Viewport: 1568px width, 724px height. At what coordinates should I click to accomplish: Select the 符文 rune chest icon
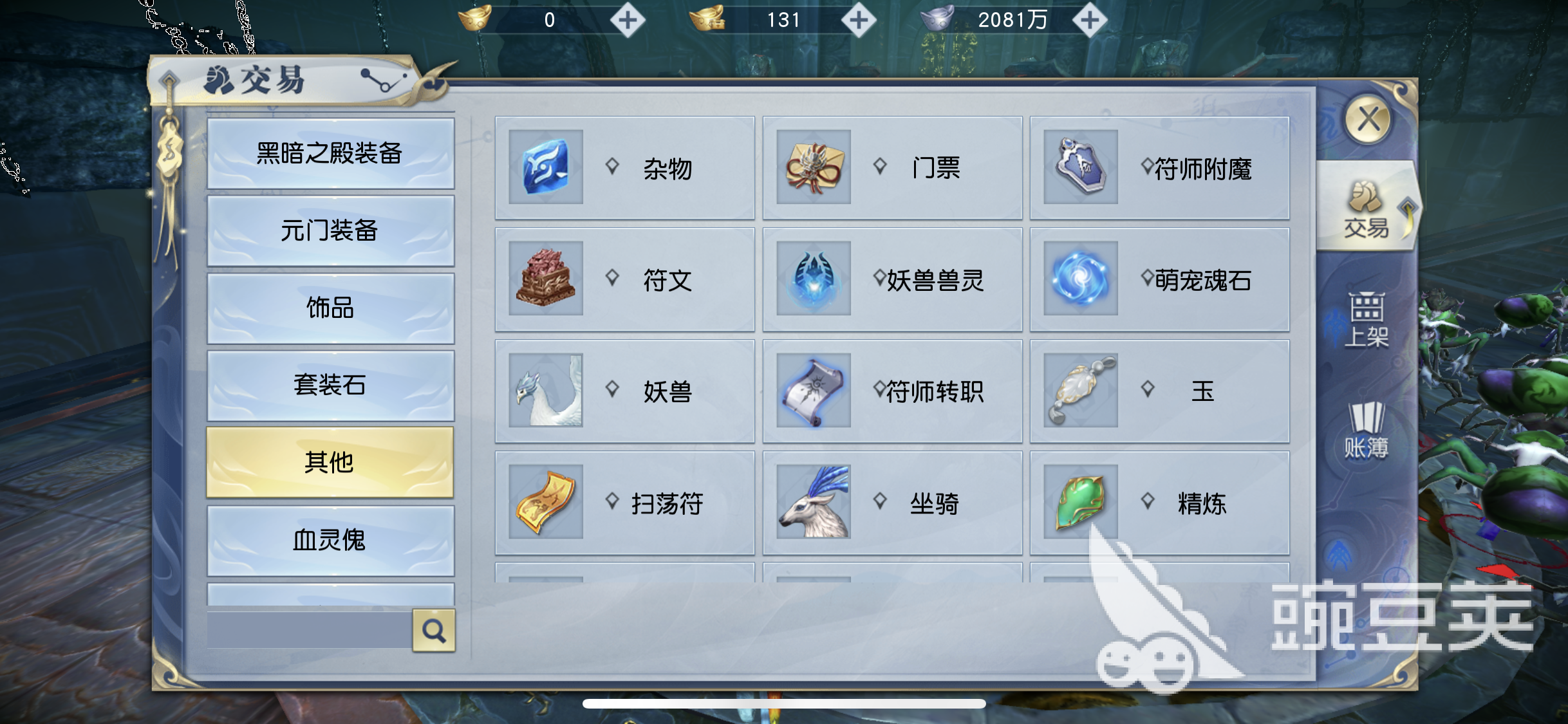[546, 279]
